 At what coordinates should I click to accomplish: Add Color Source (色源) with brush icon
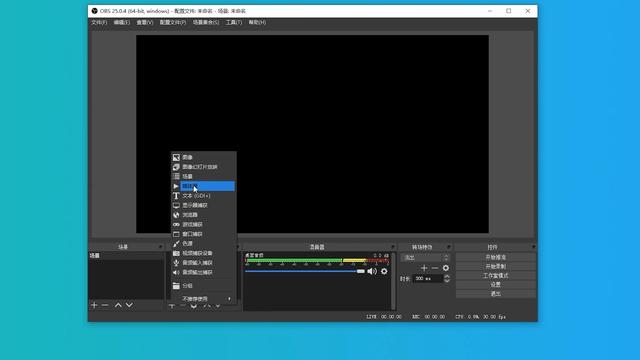point(203,244)
